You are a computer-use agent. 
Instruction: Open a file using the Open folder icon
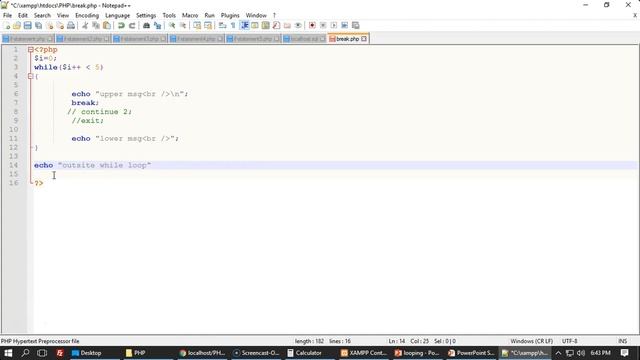(17, 25)
